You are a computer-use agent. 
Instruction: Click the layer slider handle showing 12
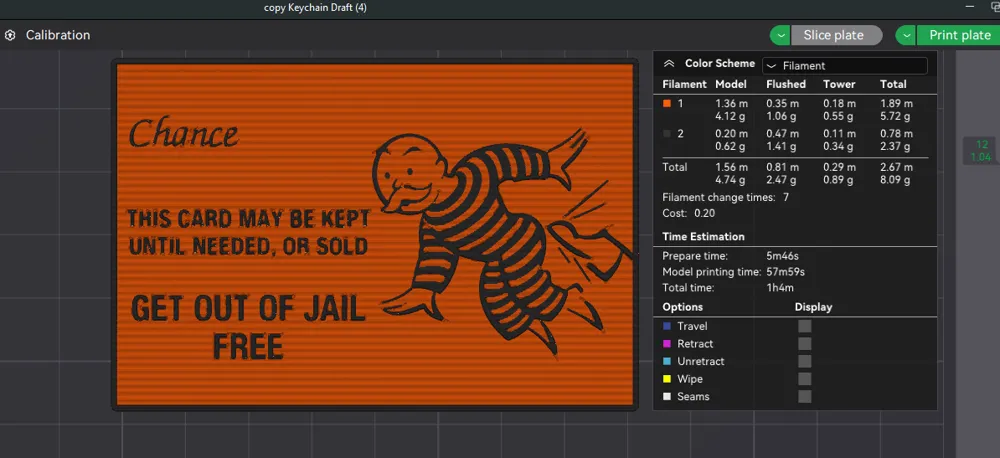click(x=981, y=151)
